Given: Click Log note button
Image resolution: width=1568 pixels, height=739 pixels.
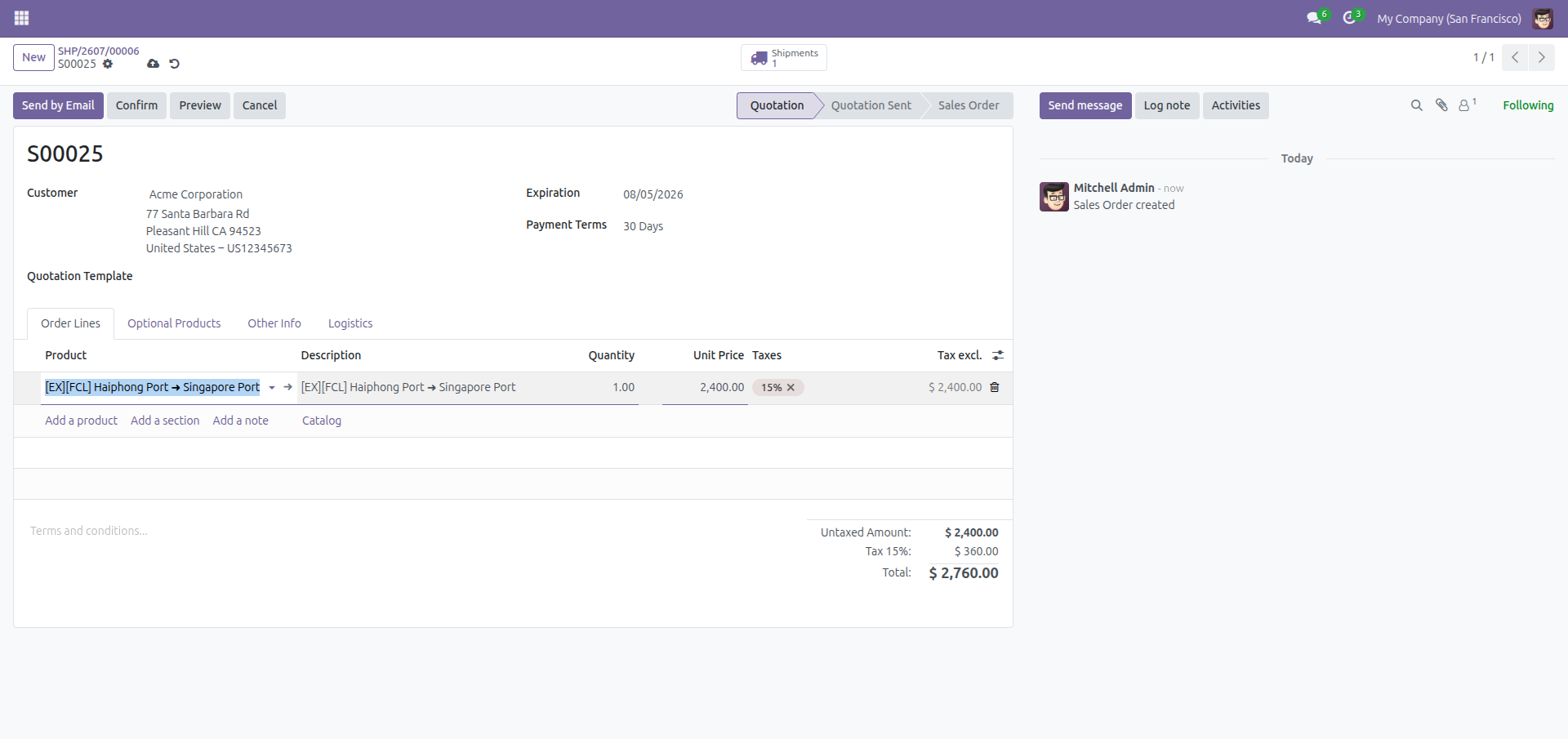Looking at the screenshot, I should (1167, 105).
